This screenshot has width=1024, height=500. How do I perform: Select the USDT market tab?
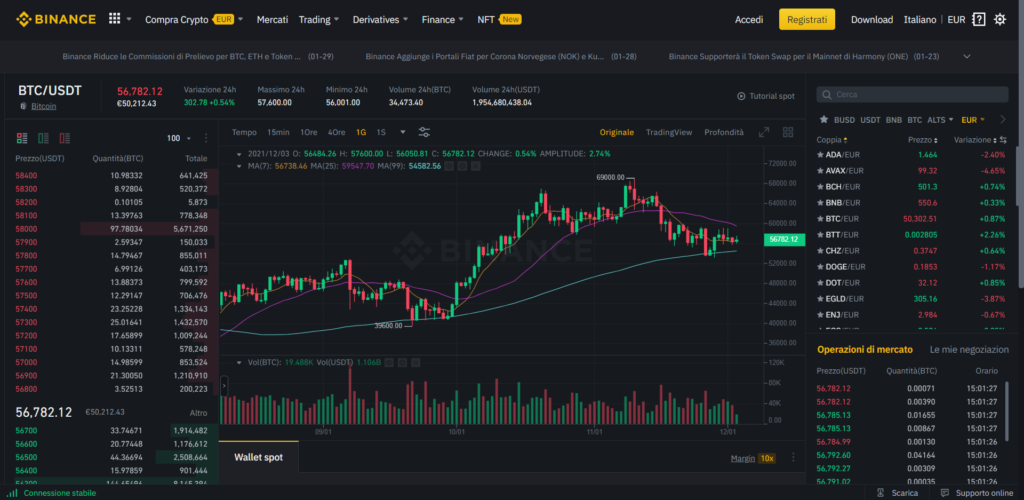[x=870, y=119]
